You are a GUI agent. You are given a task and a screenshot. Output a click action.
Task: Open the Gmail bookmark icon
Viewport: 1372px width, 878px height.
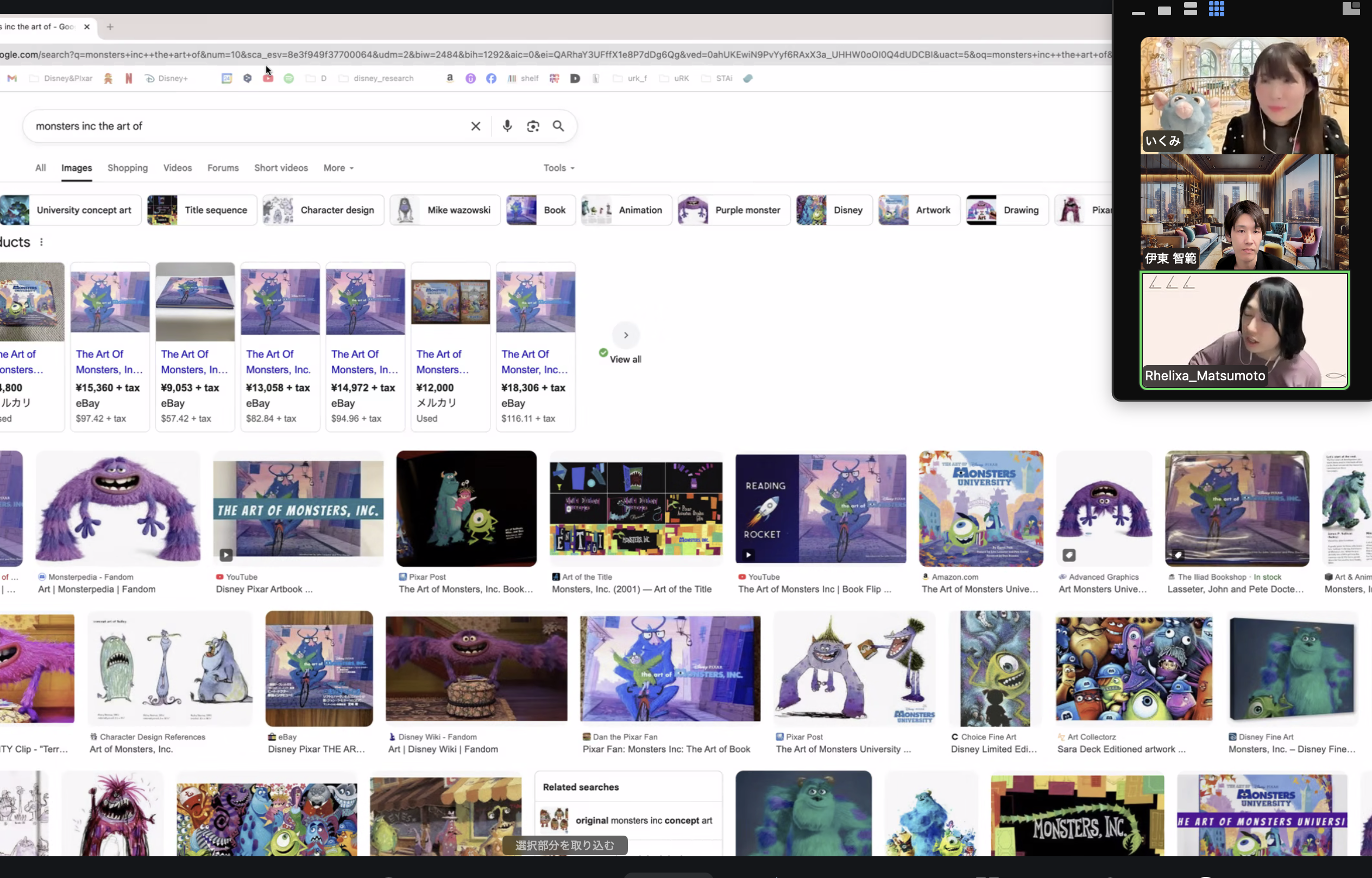point(12,78)
